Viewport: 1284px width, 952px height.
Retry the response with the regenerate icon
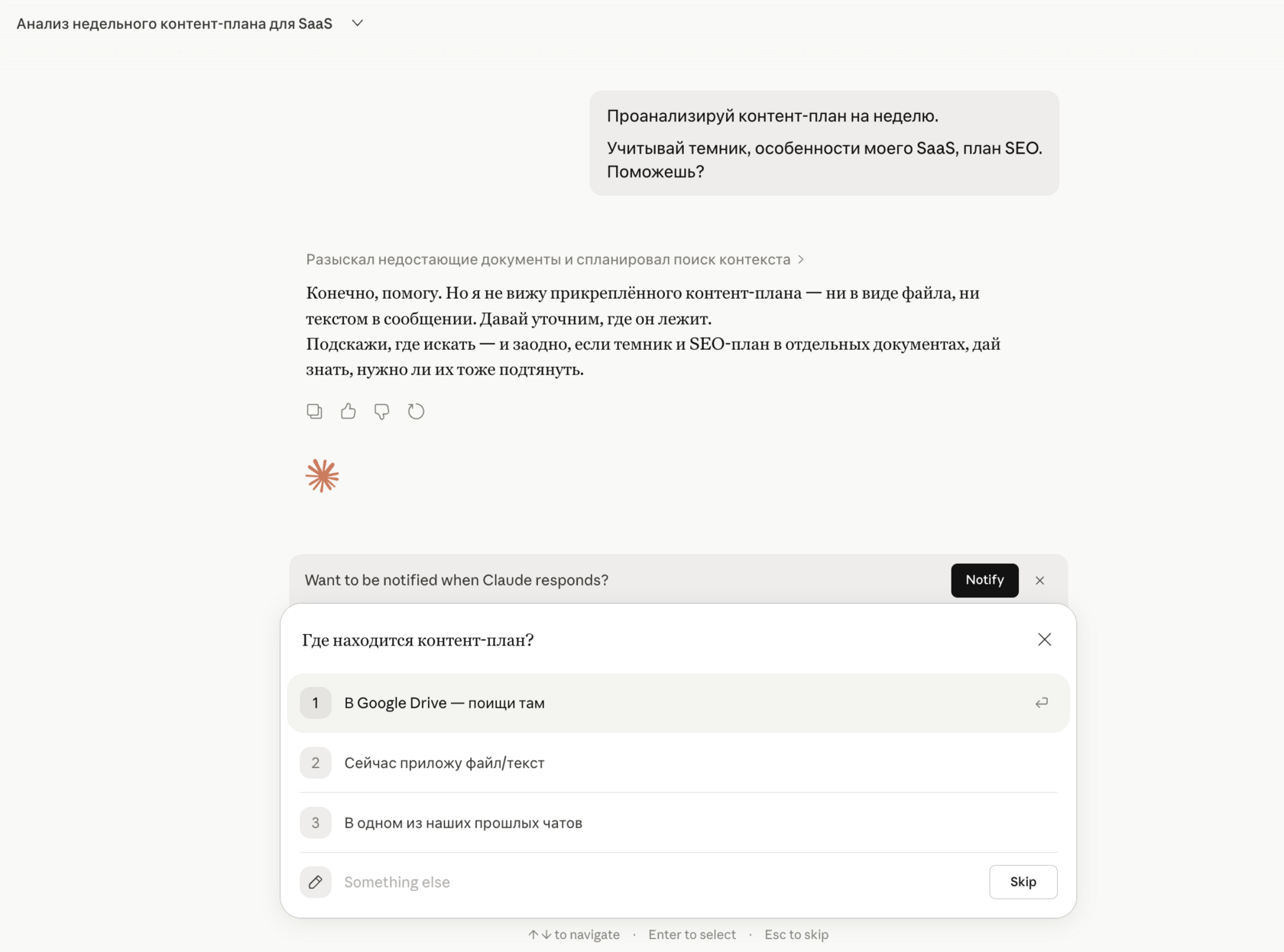(417, 411)
